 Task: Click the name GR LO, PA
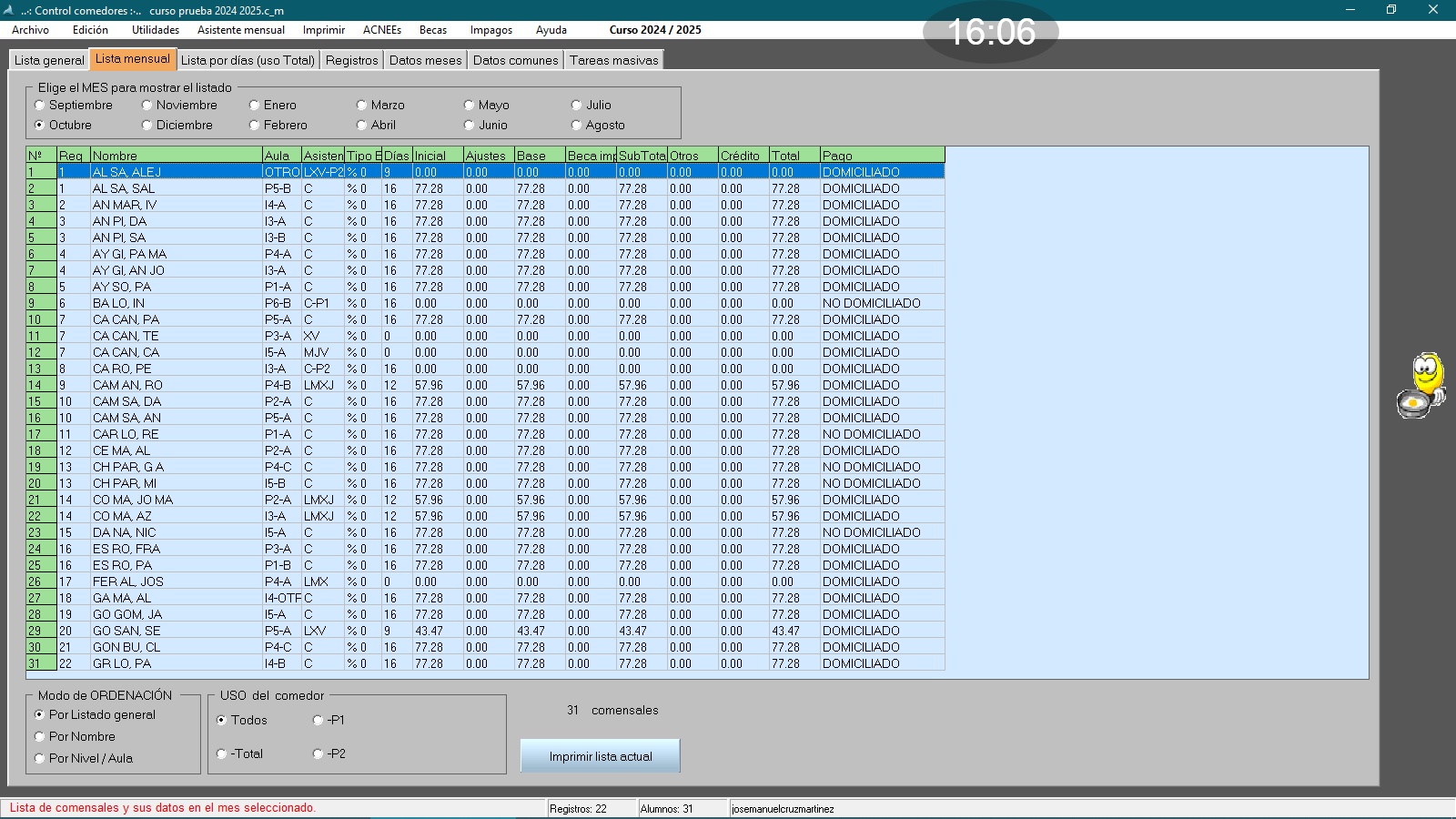click(x=122, y=663)
